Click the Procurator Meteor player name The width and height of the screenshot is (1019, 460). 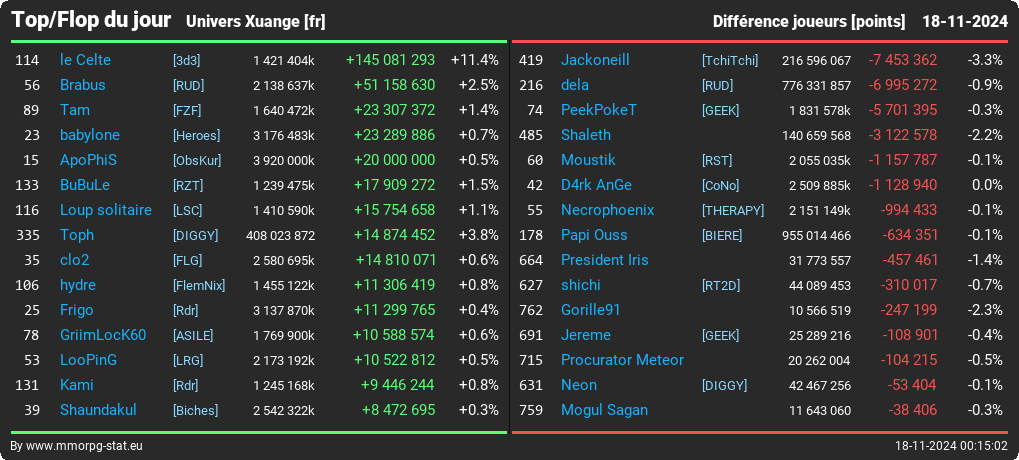click(x=622, y=360)
